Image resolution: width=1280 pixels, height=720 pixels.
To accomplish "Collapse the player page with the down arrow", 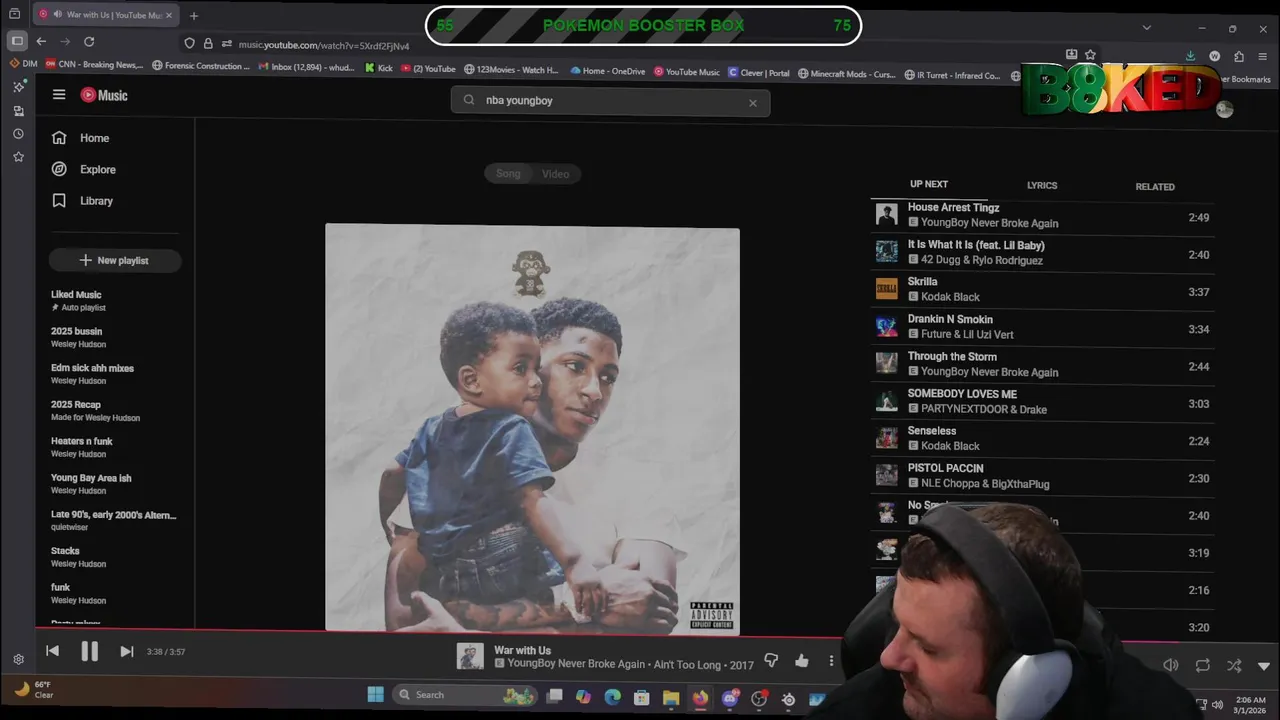I will [1264, 666].
